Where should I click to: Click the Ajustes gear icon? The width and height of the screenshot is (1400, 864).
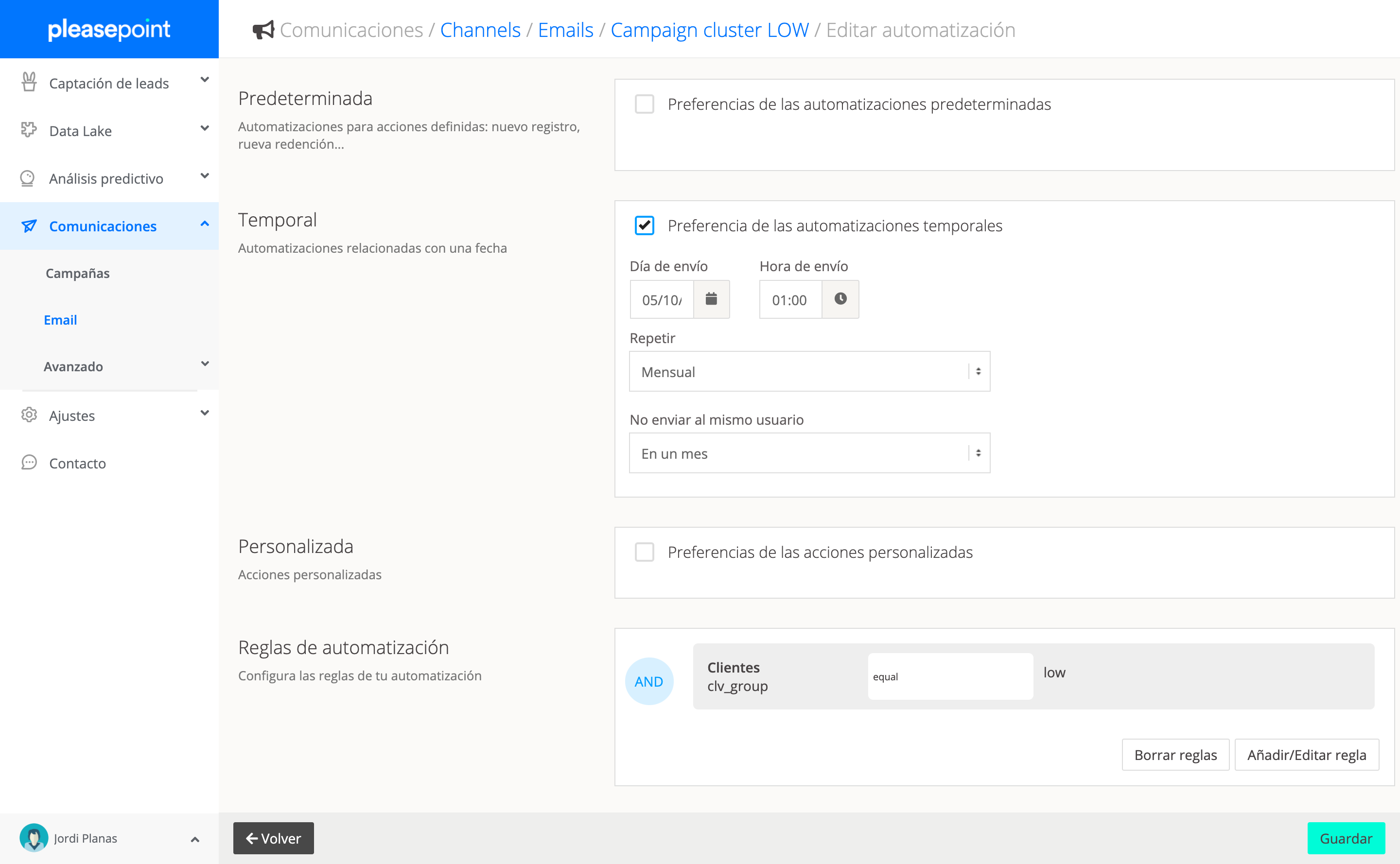[29, 415]
